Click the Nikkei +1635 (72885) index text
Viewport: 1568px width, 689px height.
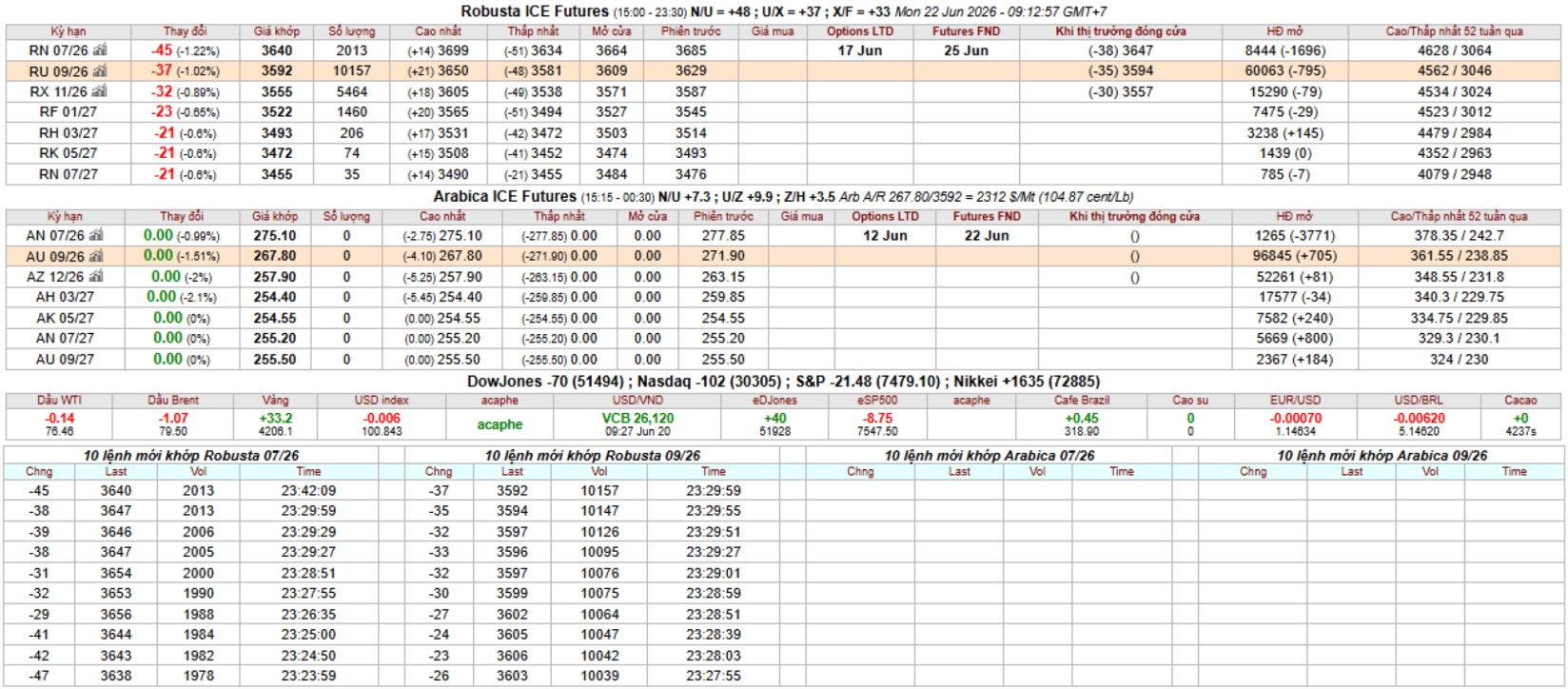point(1028,381)
